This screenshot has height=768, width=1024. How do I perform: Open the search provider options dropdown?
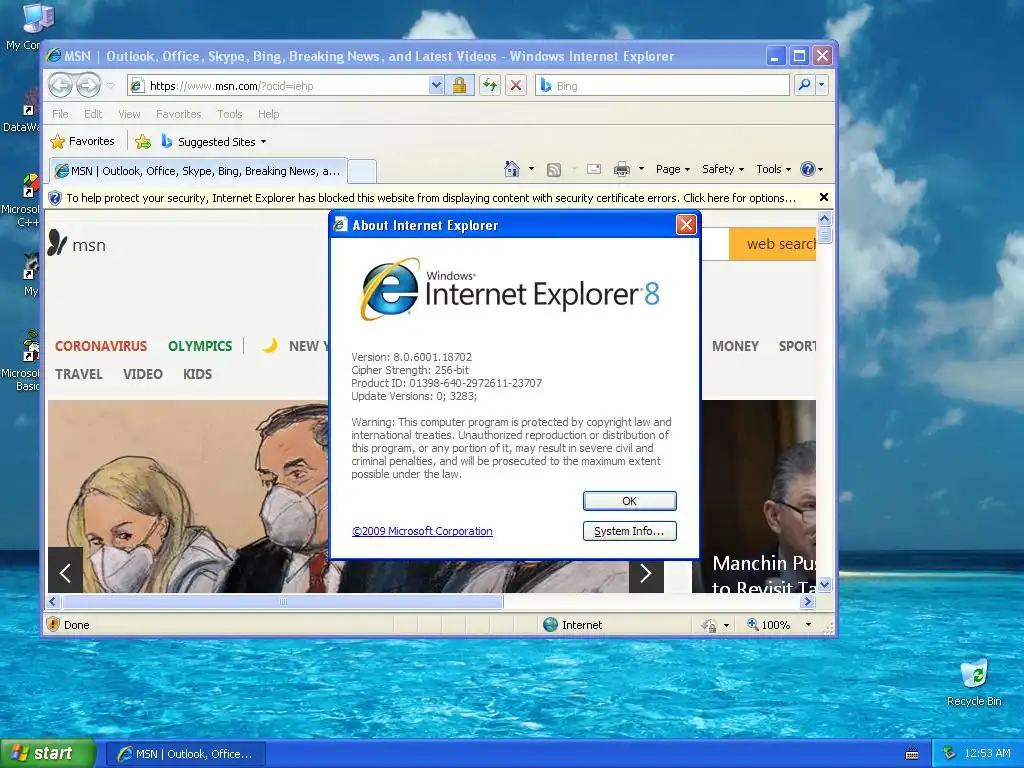pos(822,85)
